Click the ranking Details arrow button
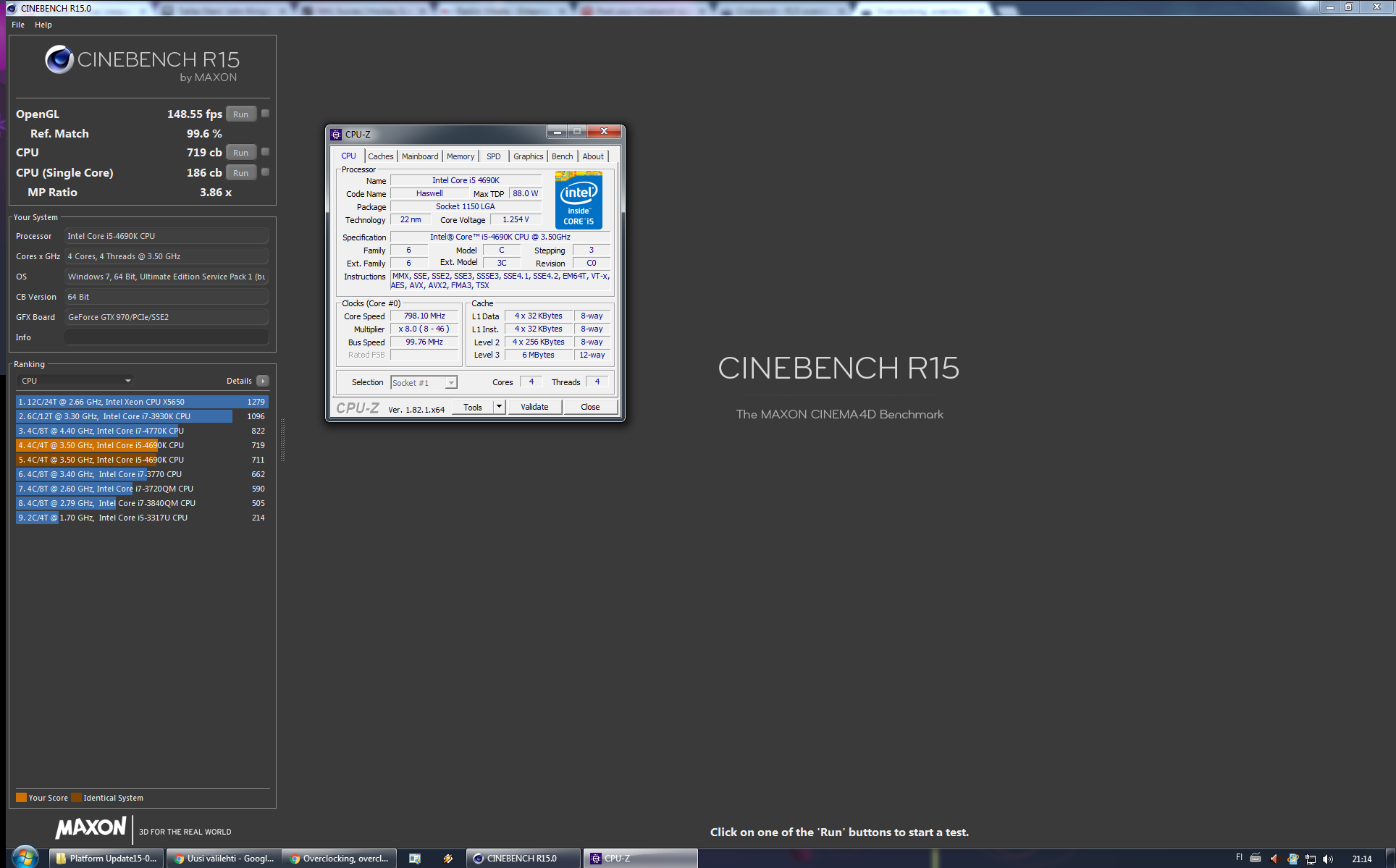Image resolution: width=1396 pixels, height=868 pixels. click(x=263, y=381)
